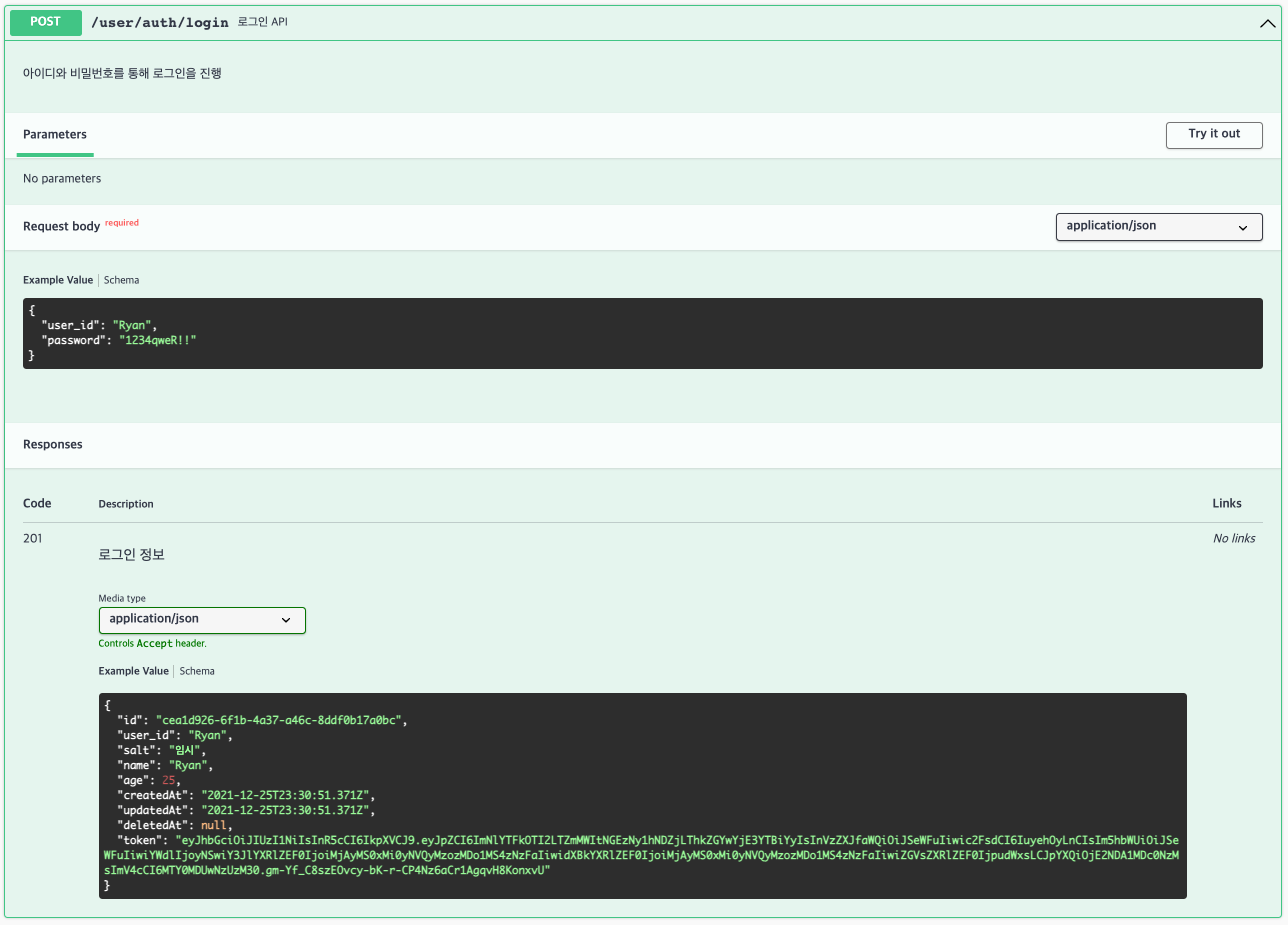This screenshot has height=925, width=1288.
Task: Select the Parameters tab
Action: (55, 135)
